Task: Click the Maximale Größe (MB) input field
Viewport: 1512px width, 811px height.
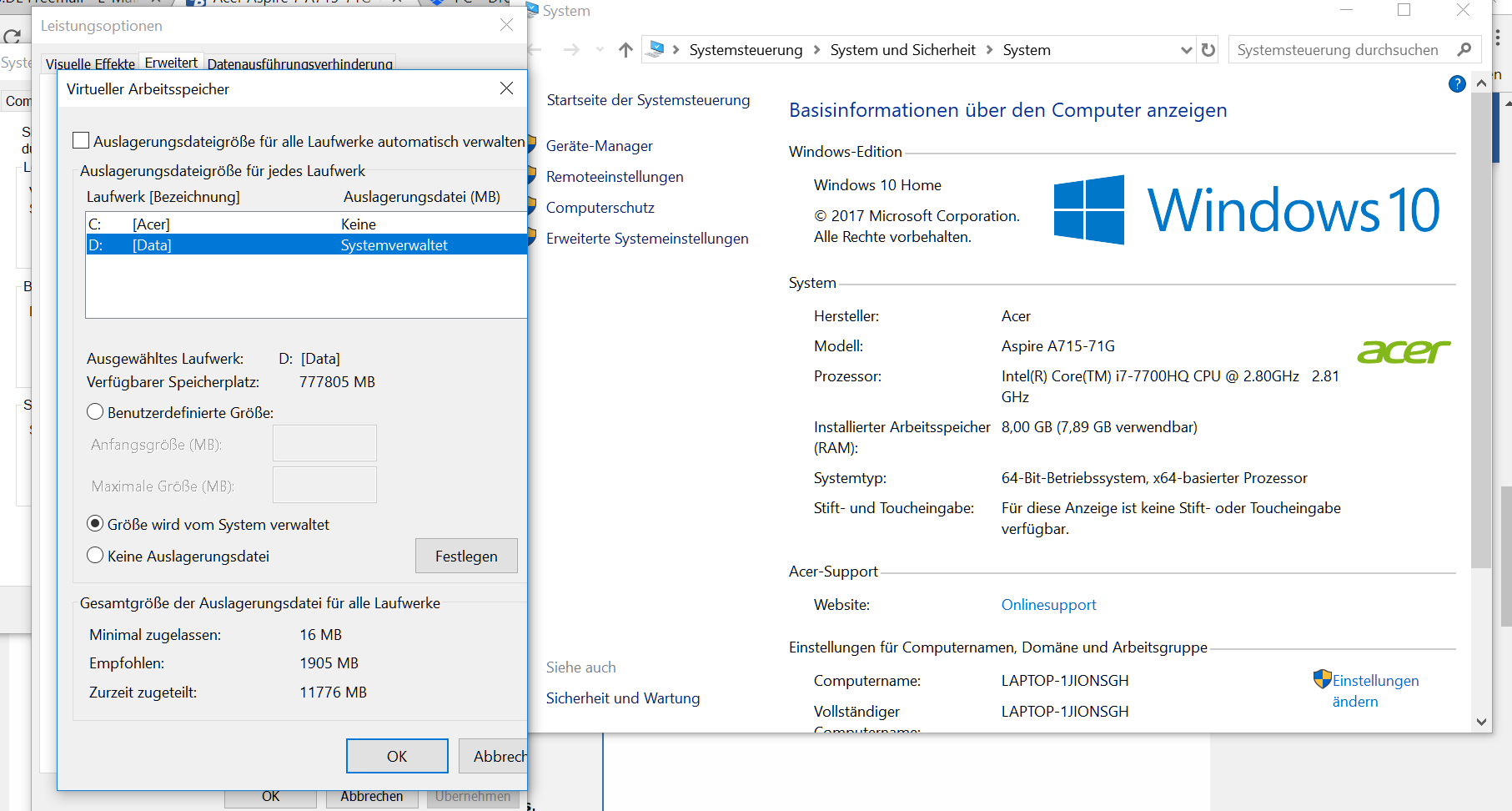Action: (x=324, y=485)
